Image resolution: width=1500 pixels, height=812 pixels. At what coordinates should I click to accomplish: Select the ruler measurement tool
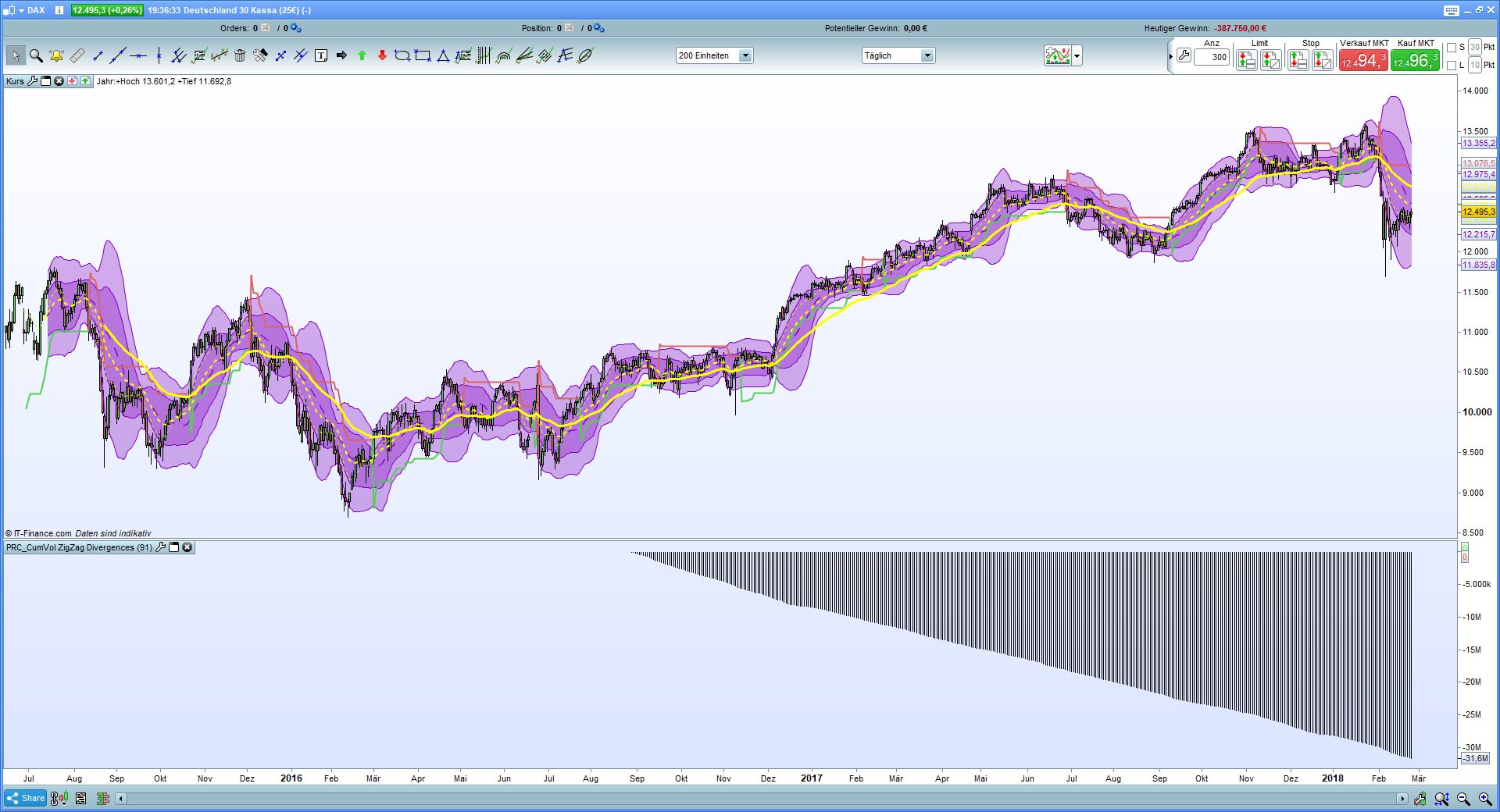[x=77, y=55]
